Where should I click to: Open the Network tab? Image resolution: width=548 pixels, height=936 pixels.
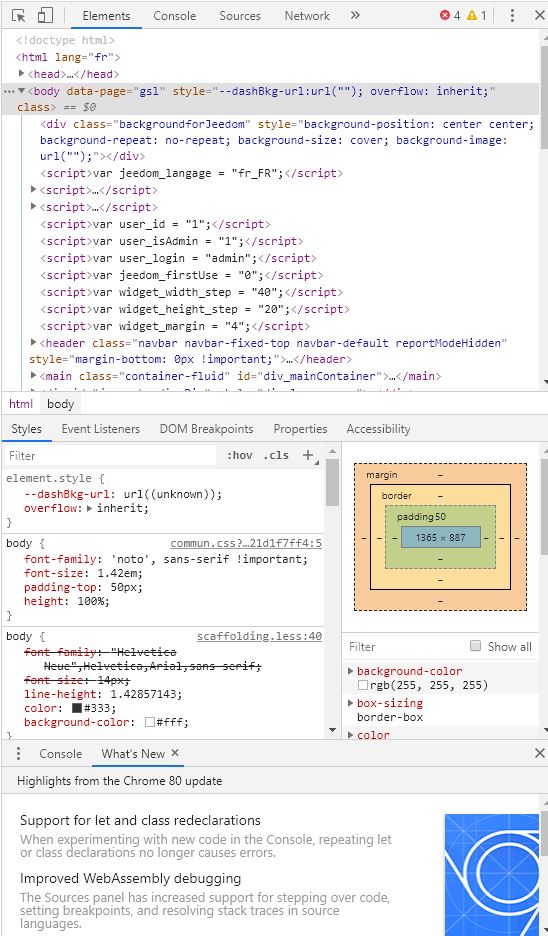[307, 16]
